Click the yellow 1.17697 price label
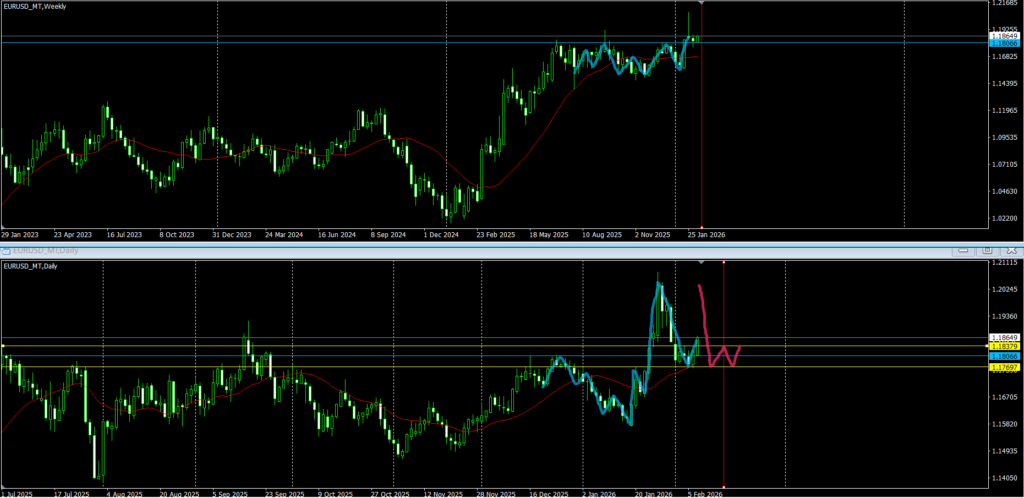The width and height of the screenshot is (1024, 498). (x=1003, y=367)
